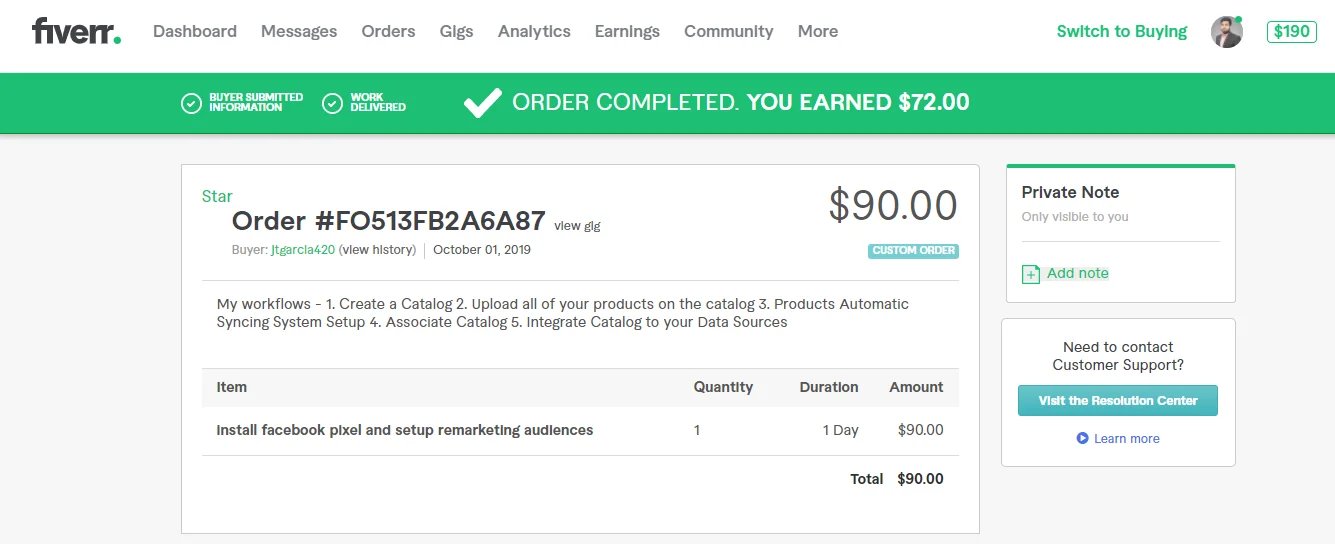Open the More navigation menu
The width and height of the screenshot is (1335, 544).
[818, 31]
